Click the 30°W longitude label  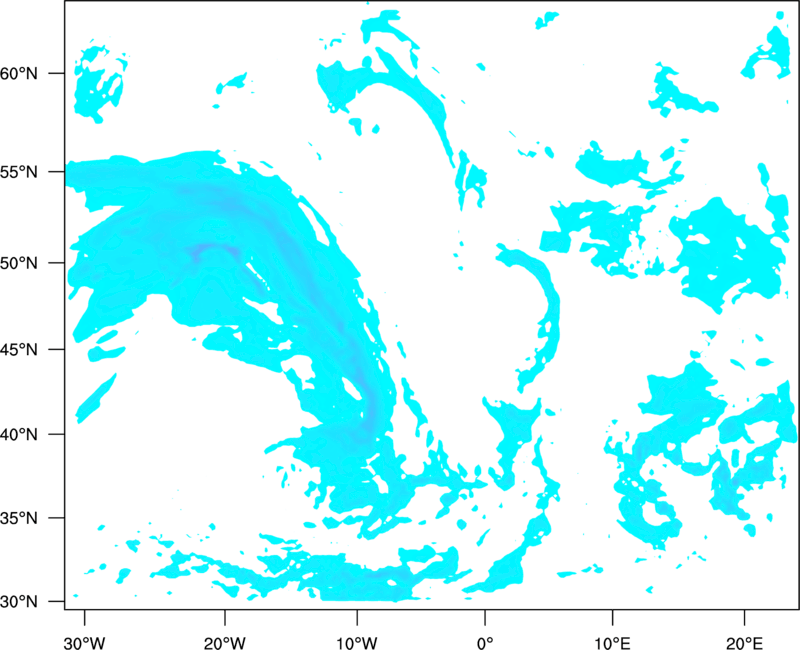coord(85,643)
